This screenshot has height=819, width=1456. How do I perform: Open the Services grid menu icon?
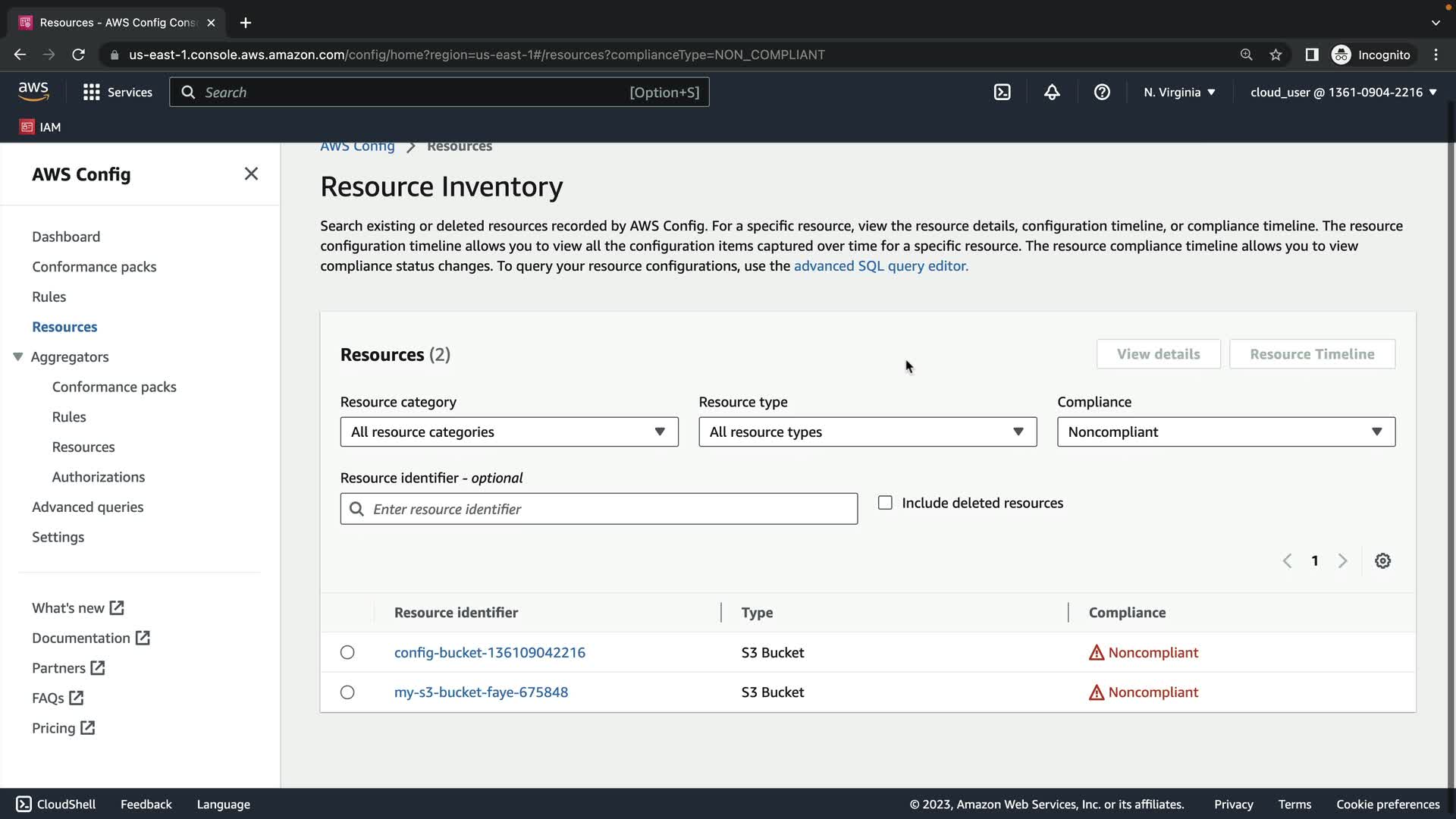92,93
